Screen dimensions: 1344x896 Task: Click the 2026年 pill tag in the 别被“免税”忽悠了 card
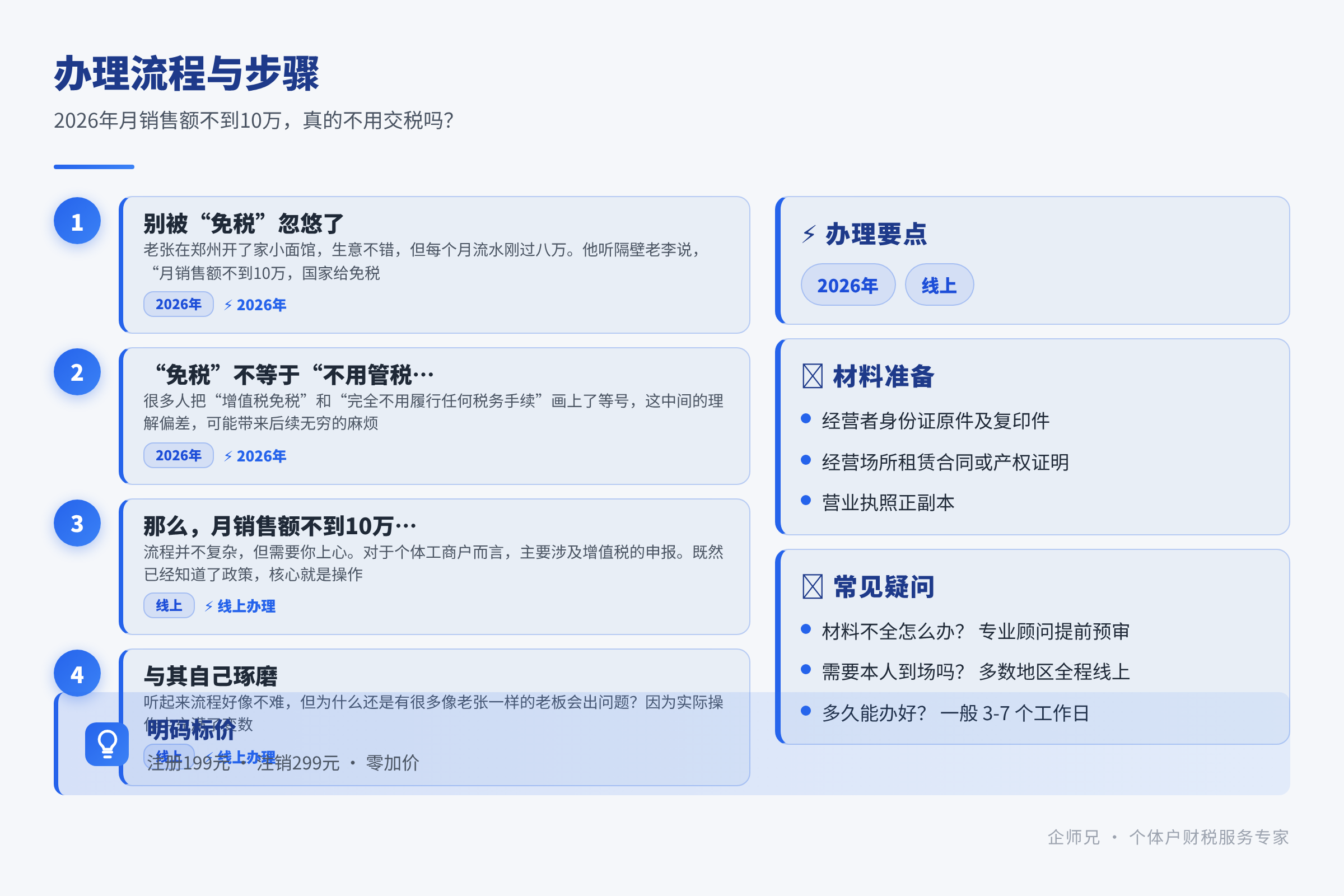point(178,304)
